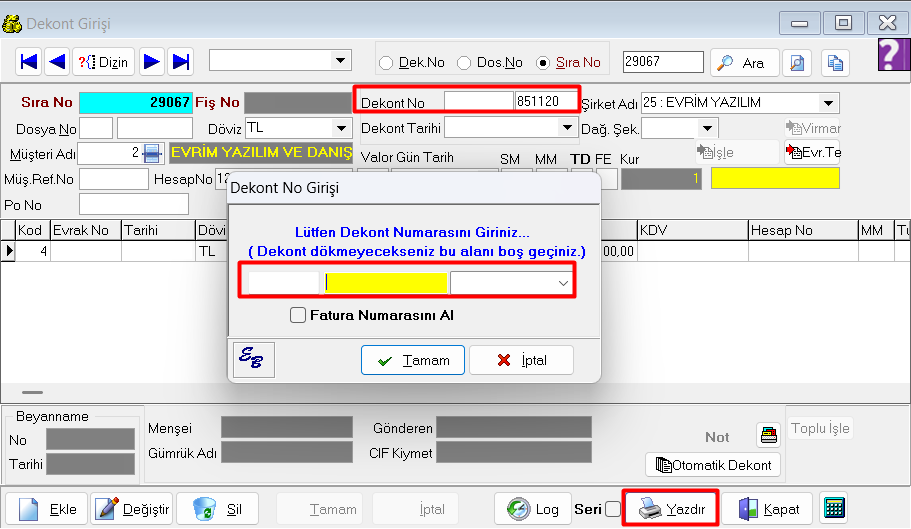The height and width of the screenshot is (529, 911).
Task: Open the Dizin index button
Action: [102, 62]
